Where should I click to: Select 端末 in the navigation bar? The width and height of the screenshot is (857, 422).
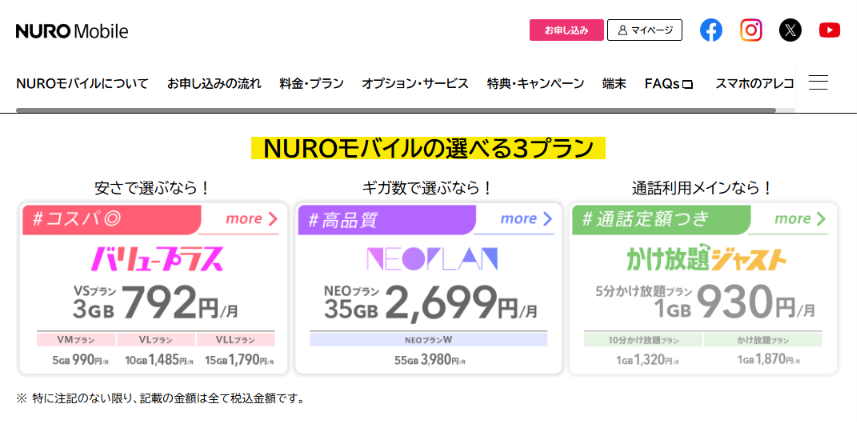click(614, 84)
